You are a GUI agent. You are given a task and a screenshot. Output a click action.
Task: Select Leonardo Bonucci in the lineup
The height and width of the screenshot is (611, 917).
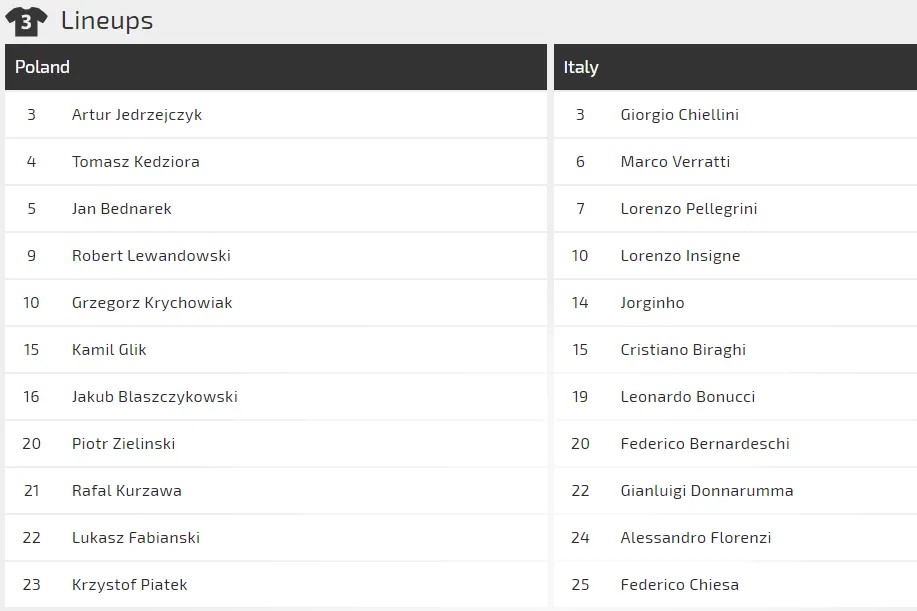(x=687, y=397)
